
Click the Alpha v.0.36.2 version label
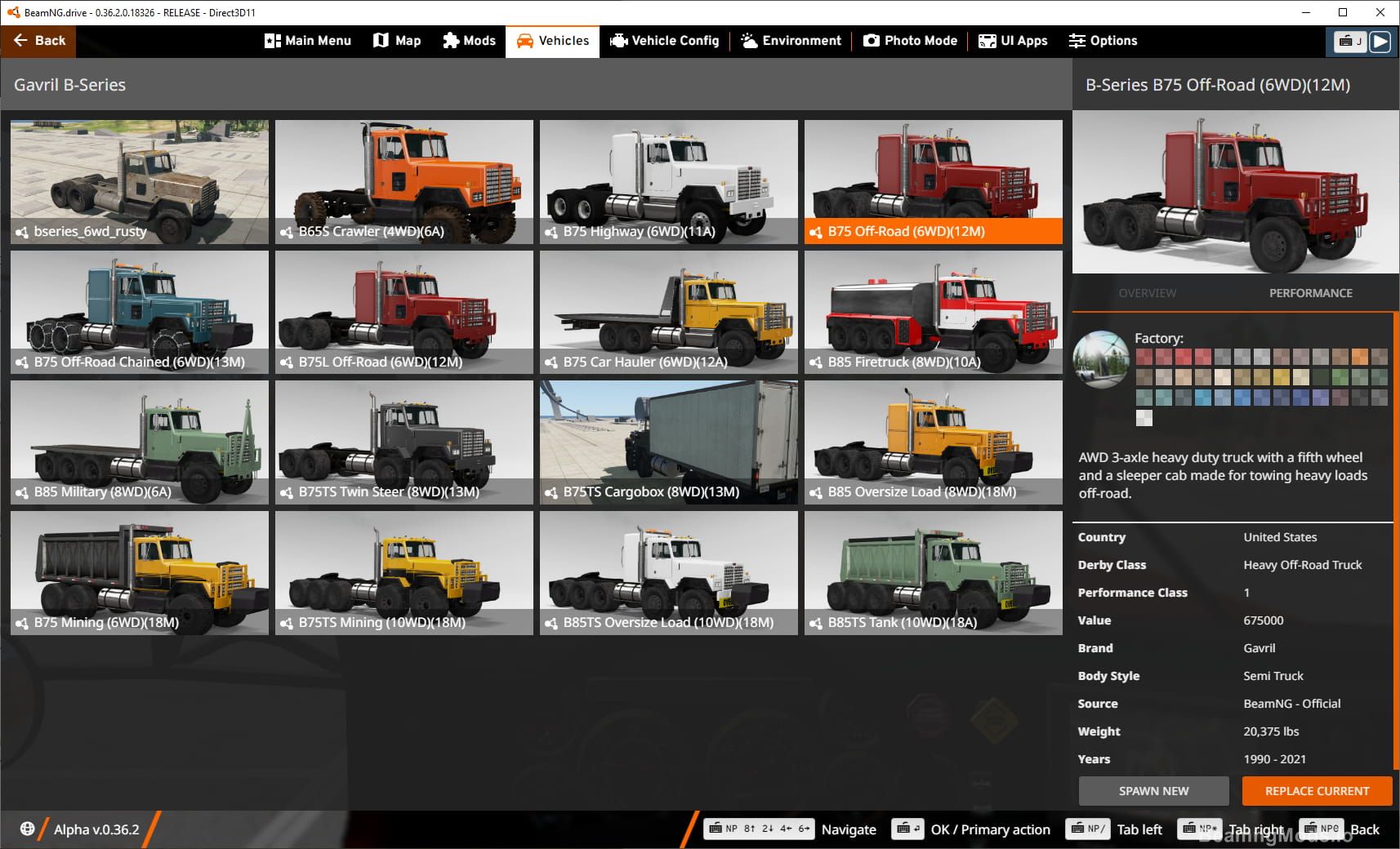coord(96,829)
